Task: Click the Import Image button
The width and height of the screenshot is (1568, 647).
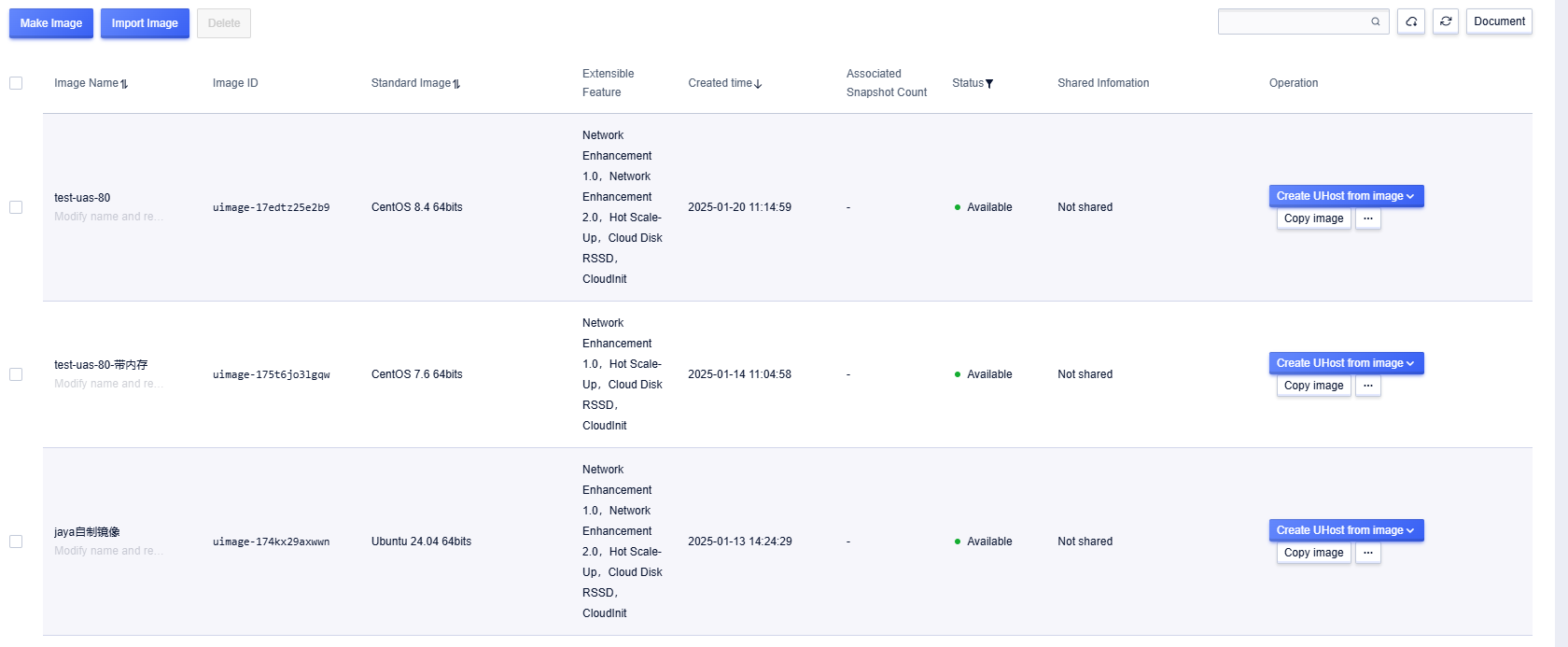Action: 145,23
